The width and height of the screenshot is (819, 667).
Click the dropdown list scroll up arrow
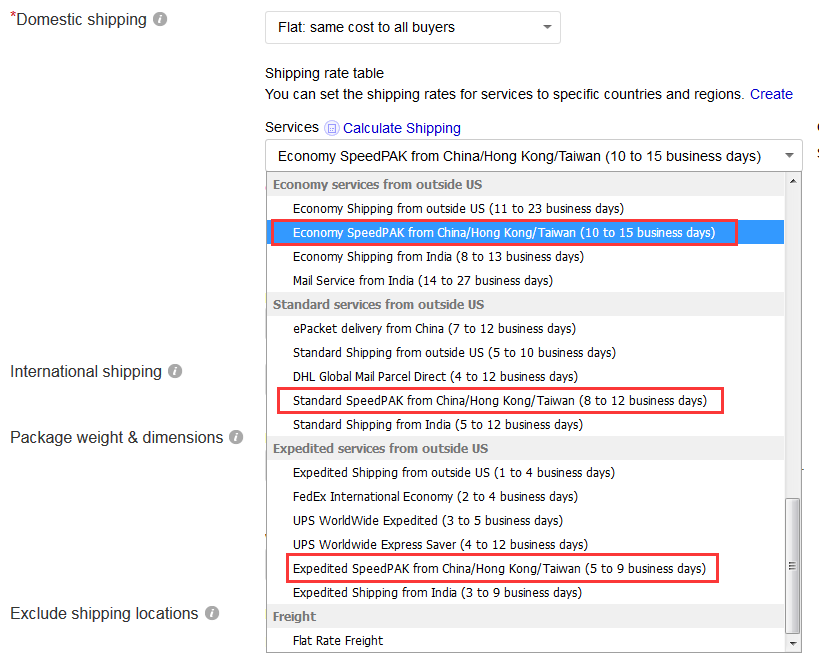[x=794, y=182]
